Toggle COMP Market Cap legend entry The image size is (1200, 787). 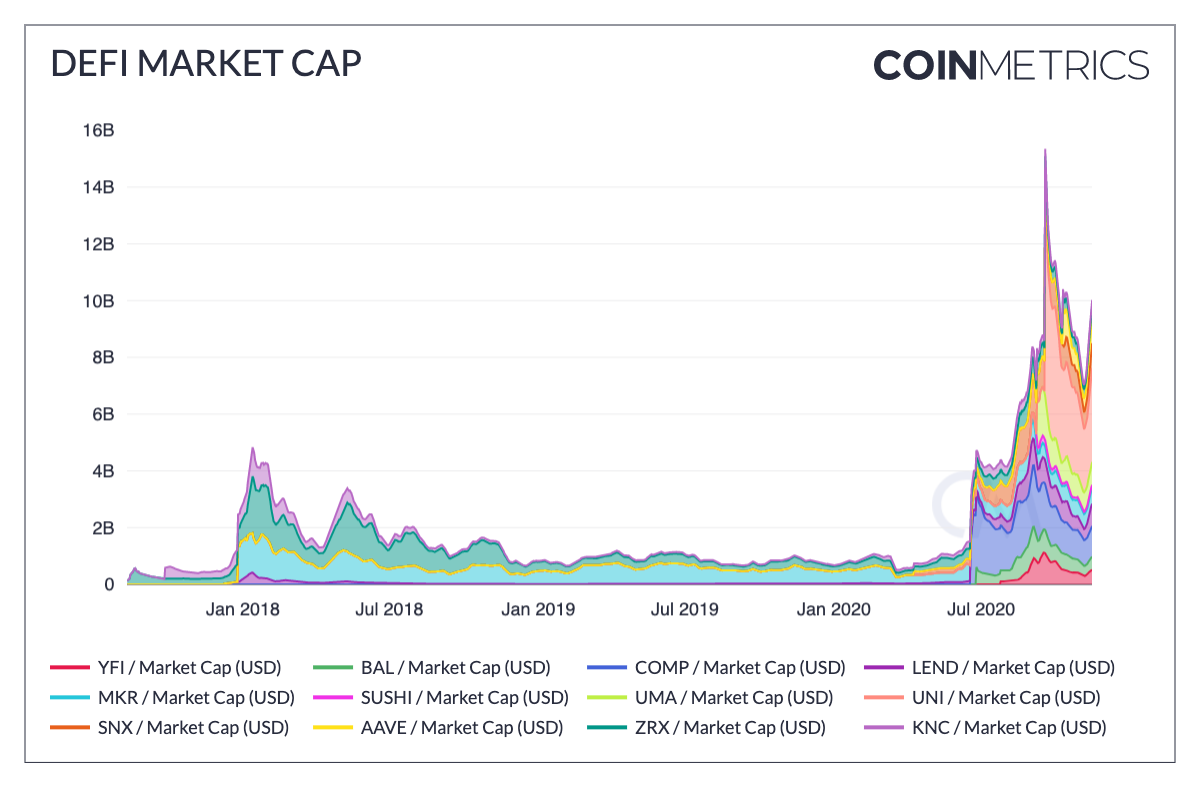pos(726,667)
